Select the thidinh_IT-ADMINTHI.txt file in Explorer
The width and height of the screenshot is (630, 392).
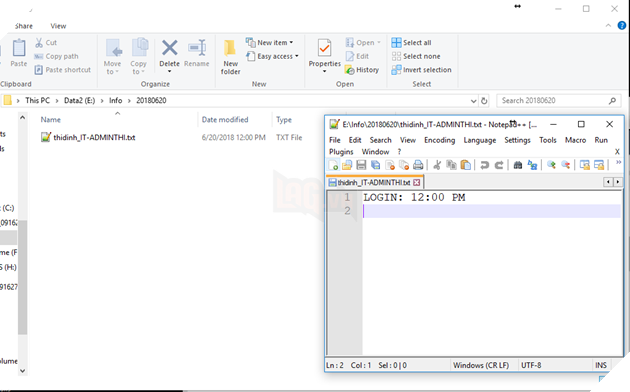pos(94,137)
